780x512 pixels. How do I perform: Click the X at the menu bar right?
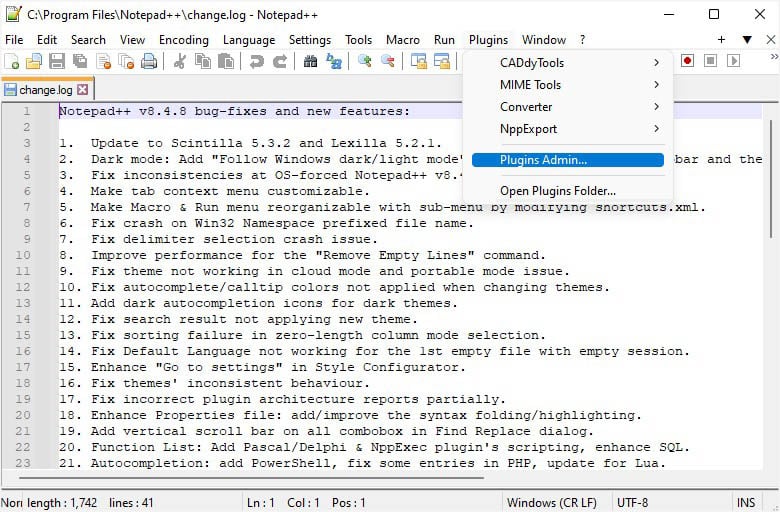(771, 39)
